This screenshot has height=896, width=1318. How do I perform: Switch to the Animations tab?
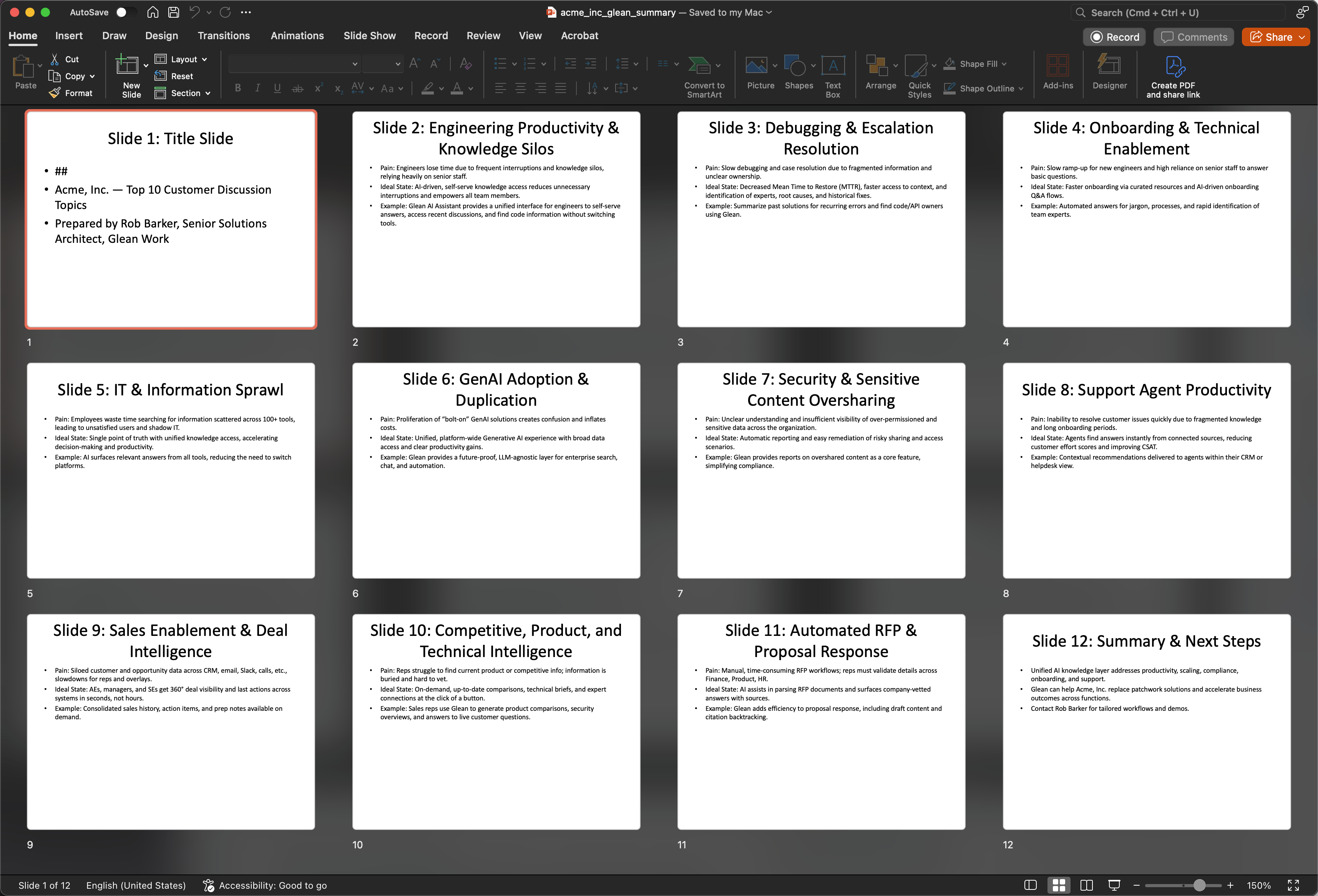297,36
